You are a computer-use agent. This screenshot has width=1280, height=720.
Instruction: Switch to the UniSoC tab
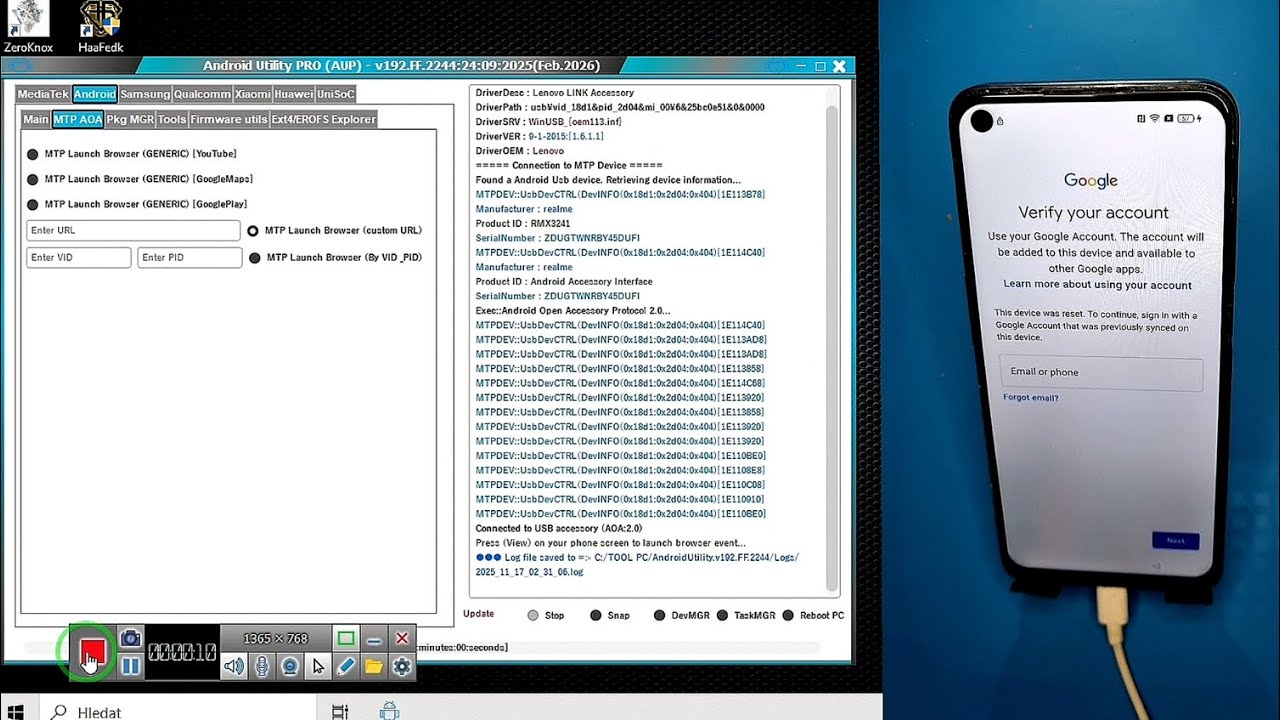click(336, 94)
